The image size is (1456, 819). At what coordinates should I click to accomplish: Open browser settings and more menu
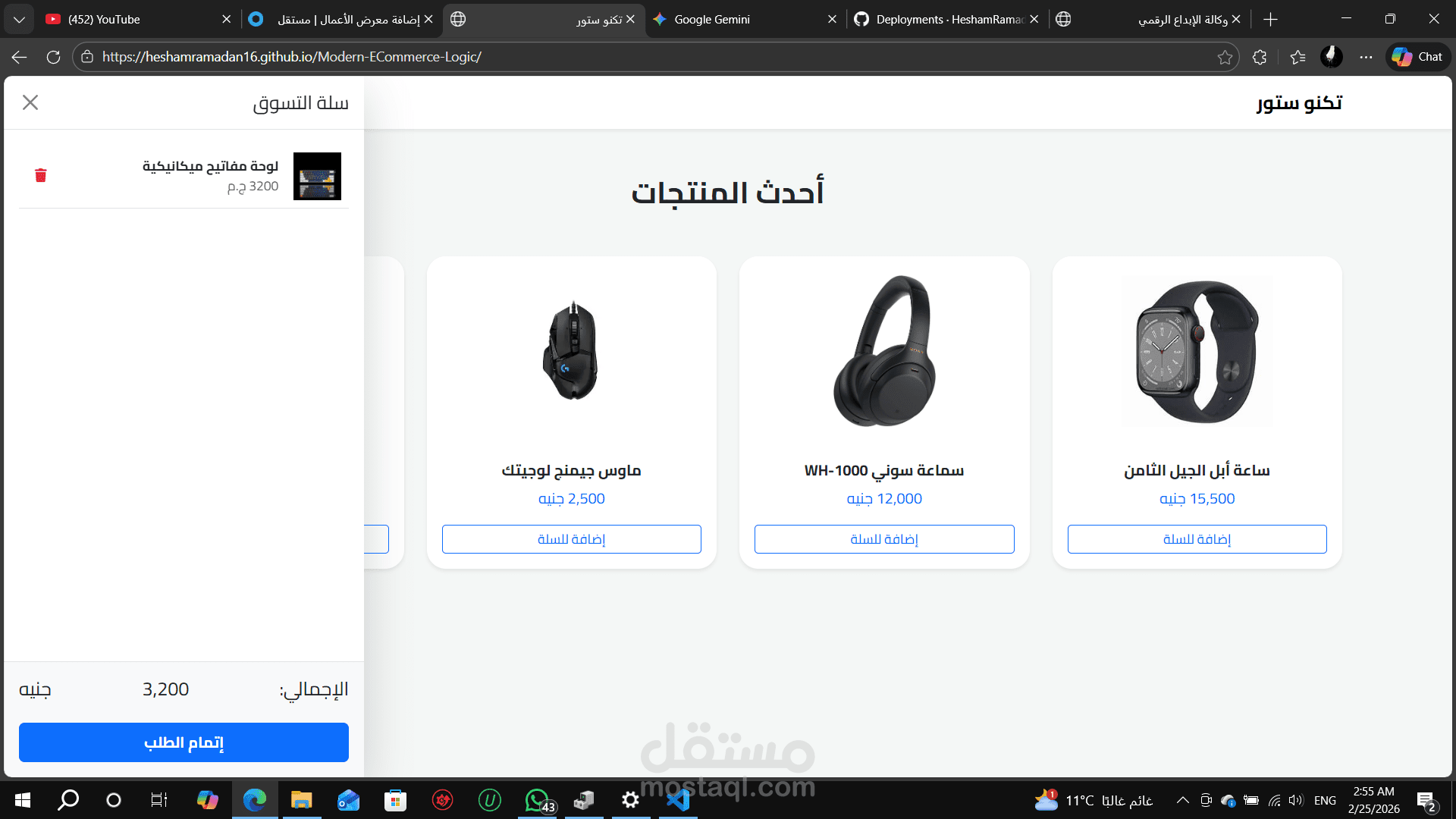1366,57
